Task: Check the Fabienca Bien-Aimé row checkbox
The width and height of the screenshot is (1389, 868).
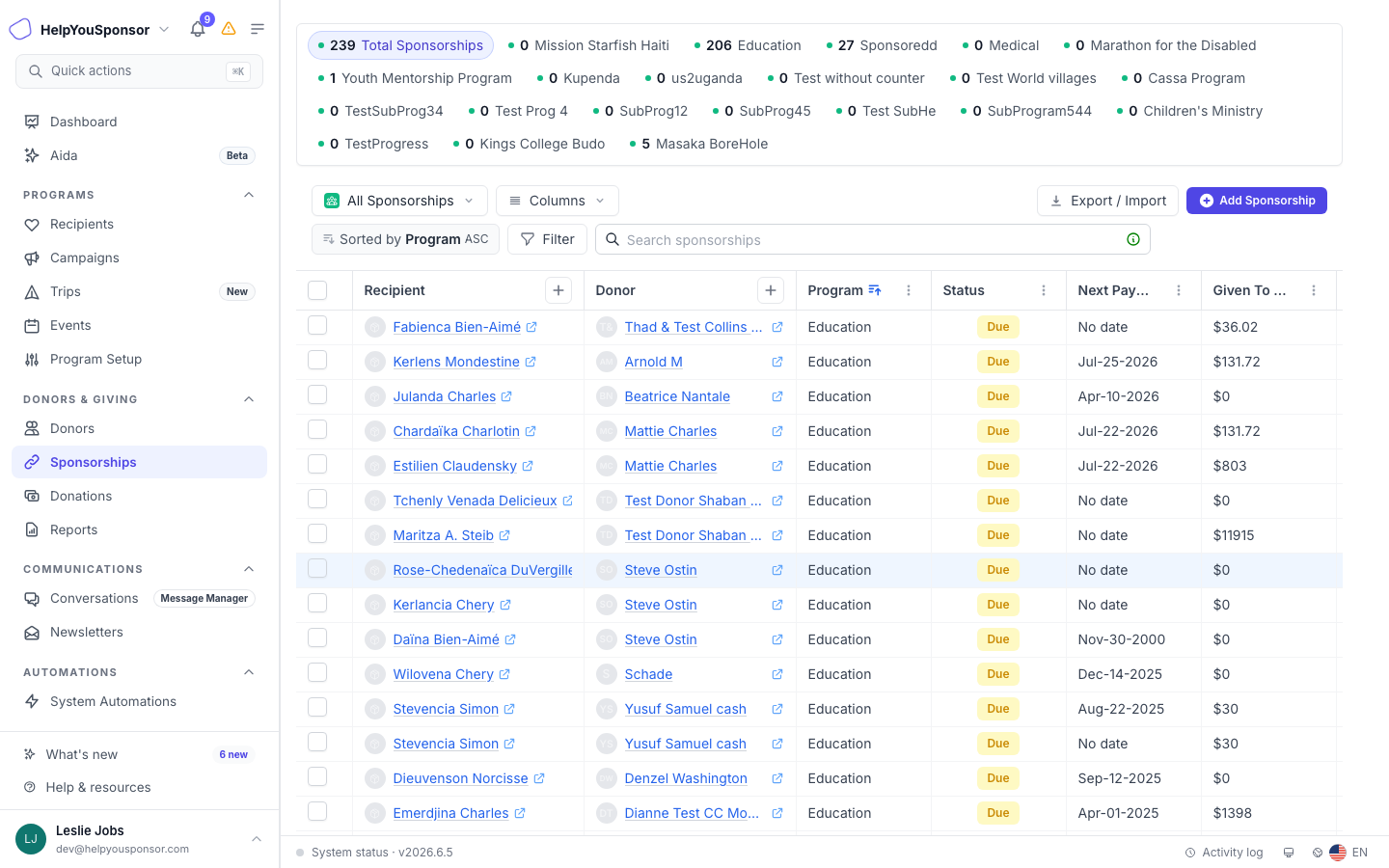Action: point(317,326)
